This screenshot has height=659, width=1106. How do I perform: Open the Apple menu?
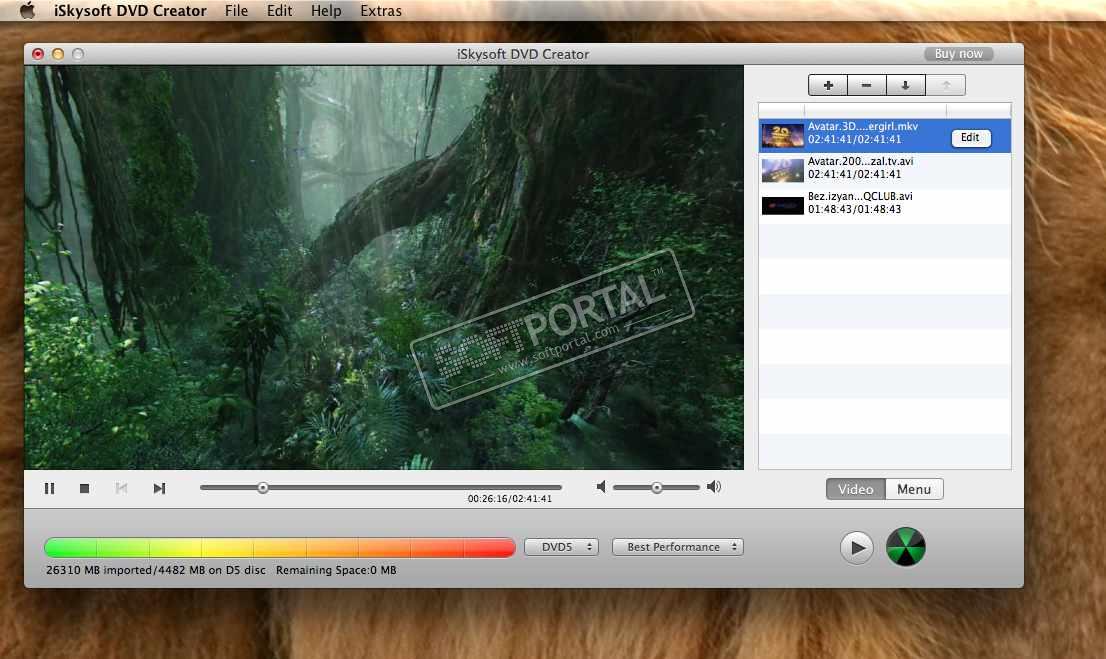pyautogui.click(x=27, y=11)
